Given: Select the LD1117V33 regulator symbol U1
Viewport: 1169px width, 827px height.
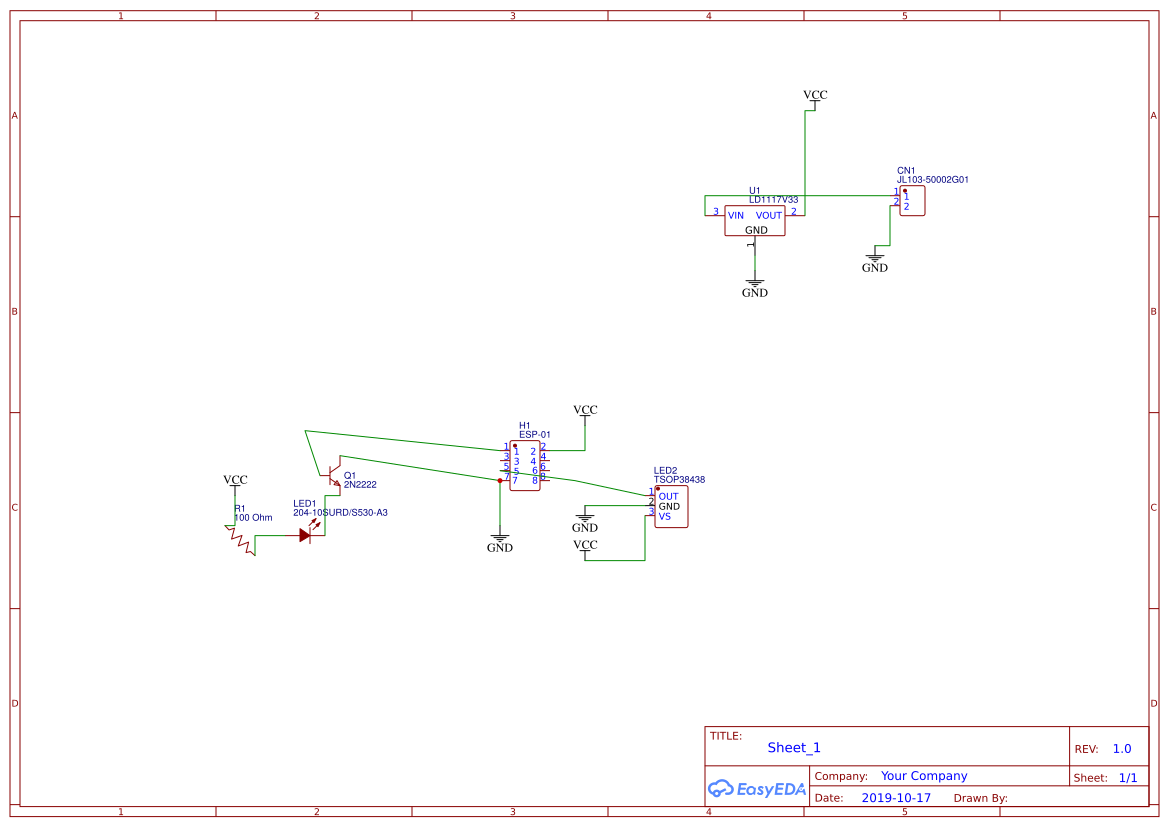Looking at the screenshot, I should 755,222.
